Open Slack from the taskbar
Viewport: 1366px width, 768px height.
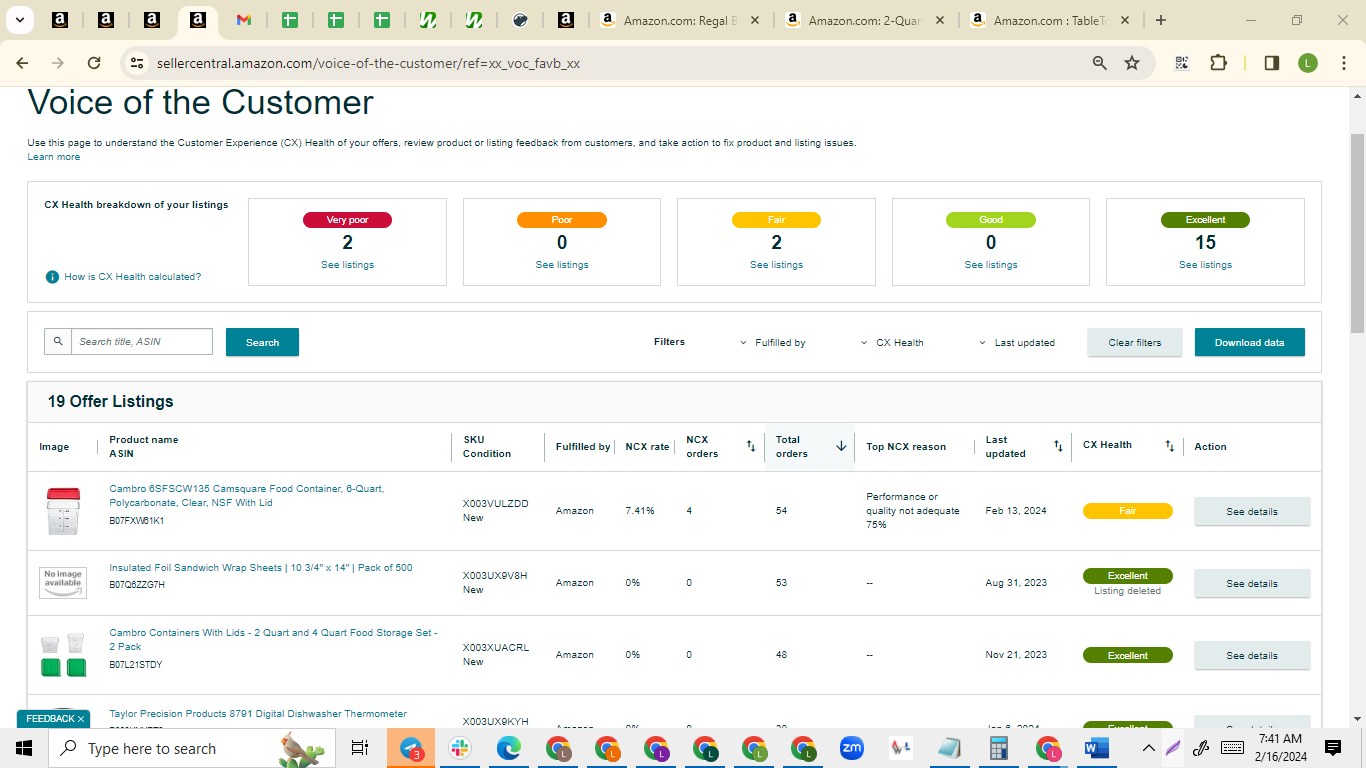tap(460, 748)
